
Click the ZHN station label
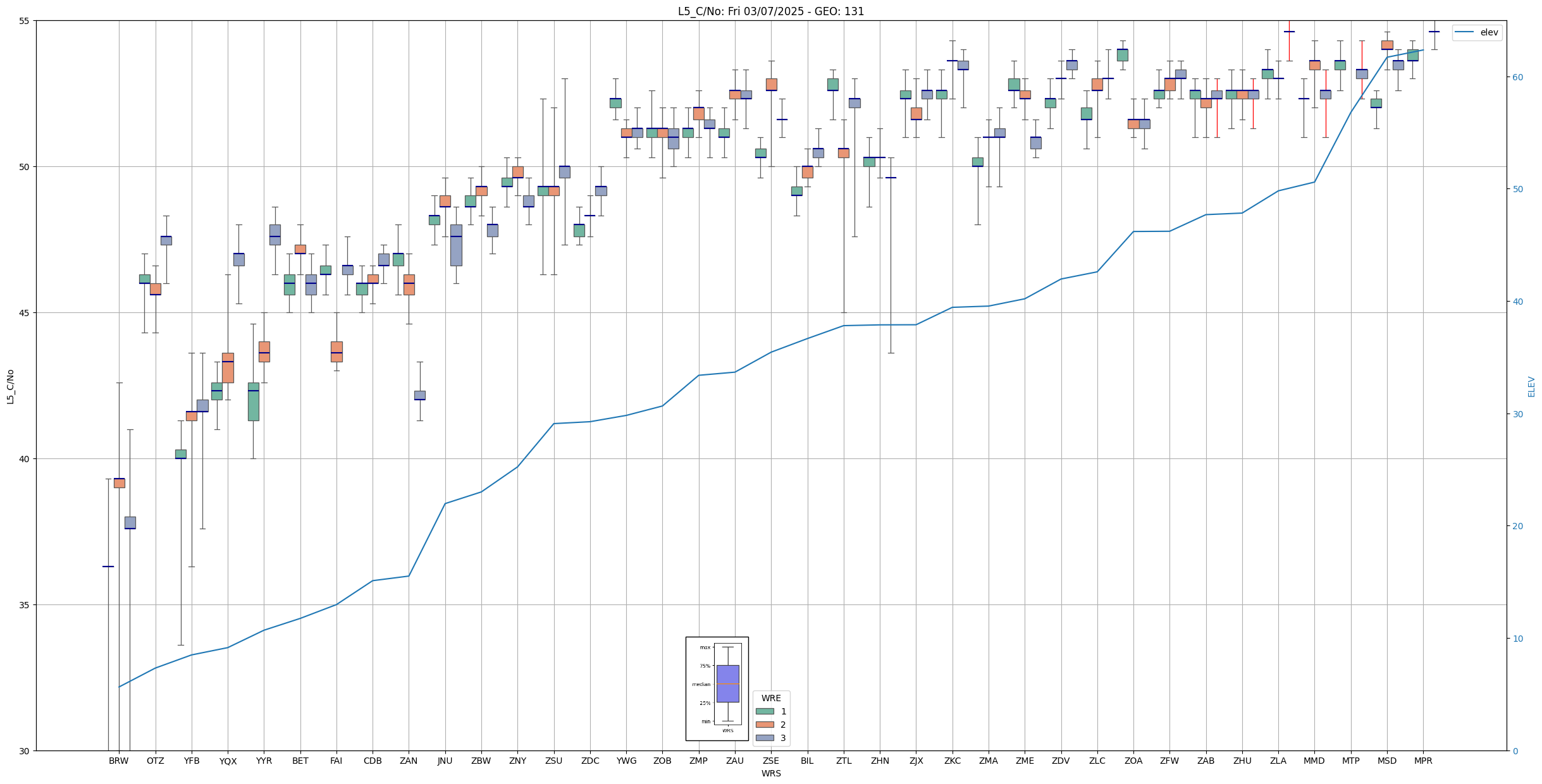click(880, 761)
